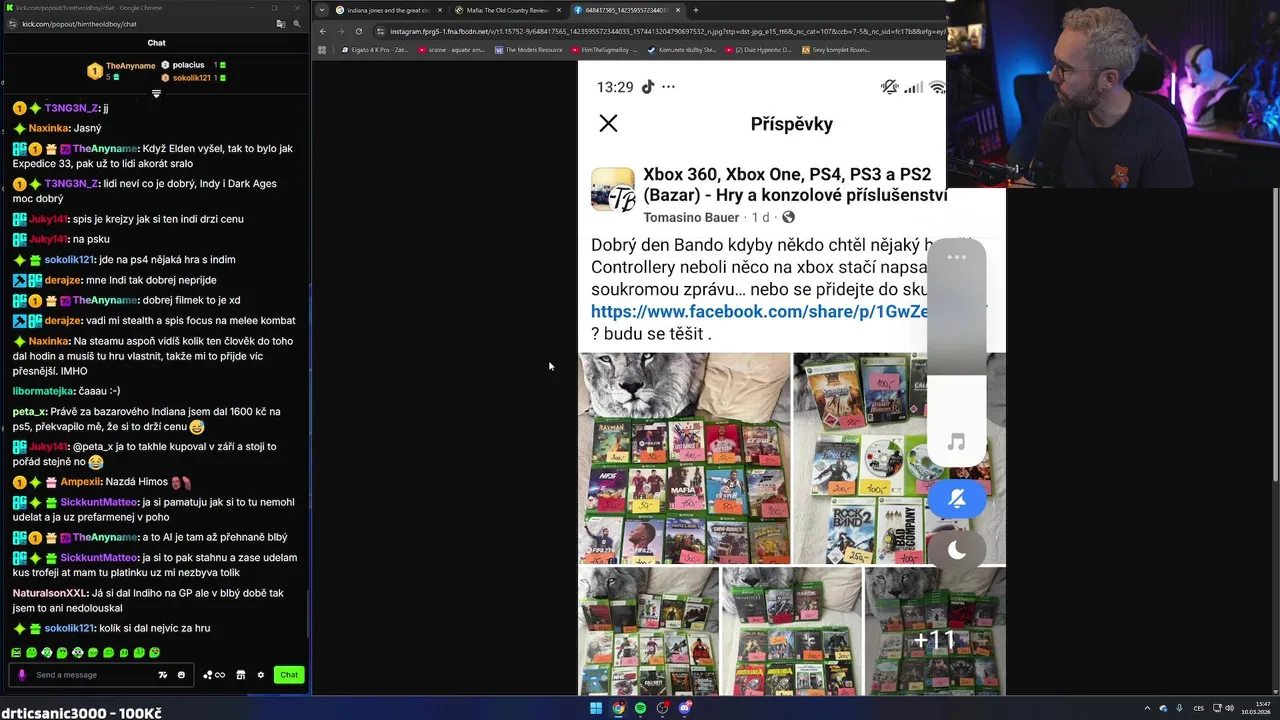
Task: Click the instagram.fprg5 URL address bar
Action: click(x=662, y=31)
